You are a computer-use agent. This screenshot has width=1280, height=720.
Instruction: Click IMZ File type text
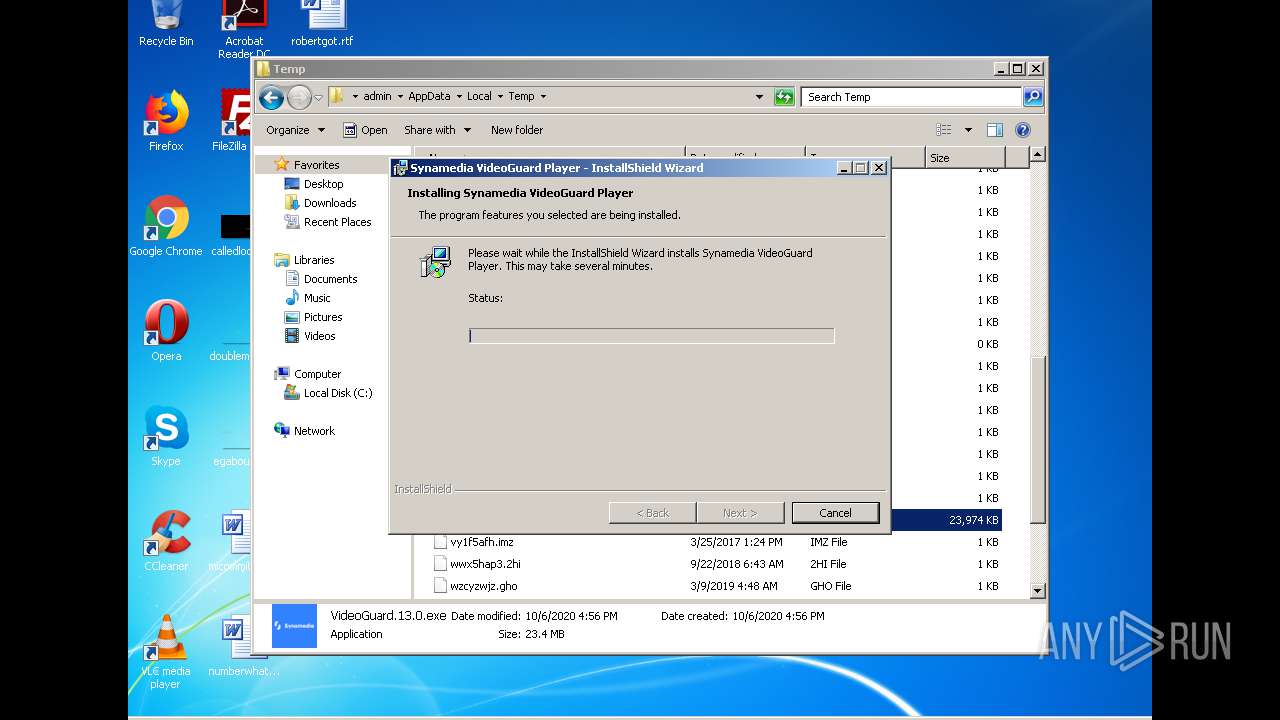pos(828,542)
